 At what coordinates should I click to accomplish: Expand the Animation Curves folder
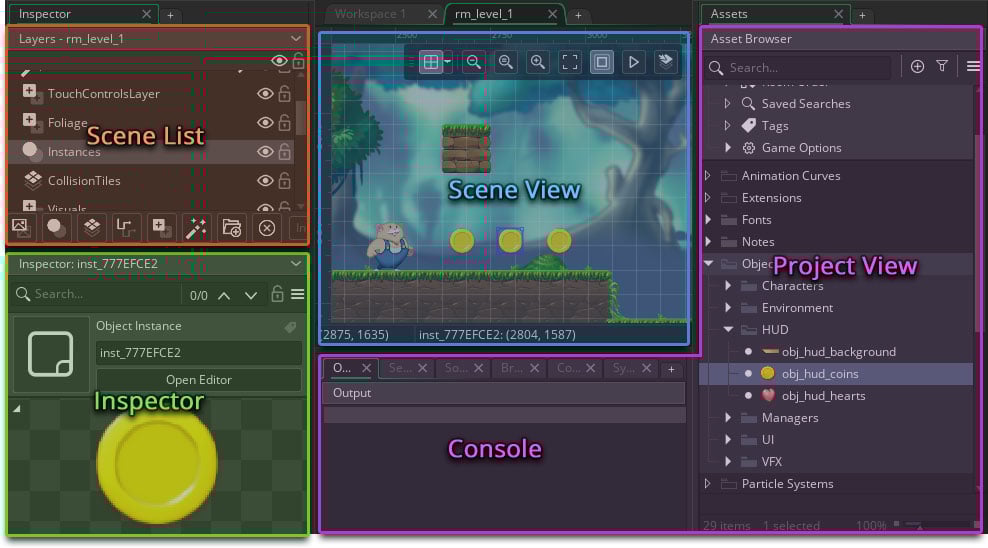point(708,175)
